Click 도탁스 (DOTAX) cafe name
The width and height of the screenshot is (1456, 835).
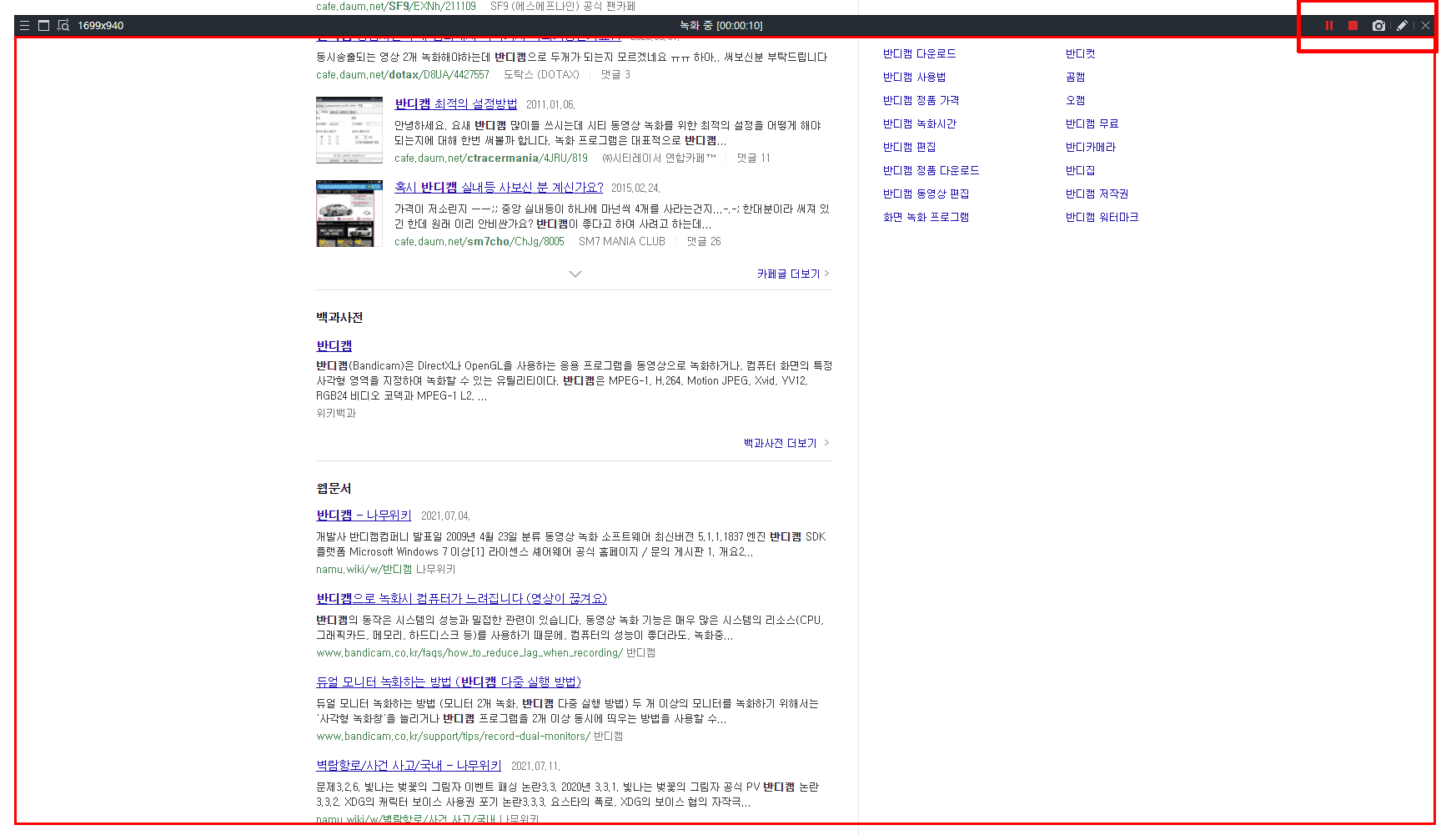coord(541,75)
